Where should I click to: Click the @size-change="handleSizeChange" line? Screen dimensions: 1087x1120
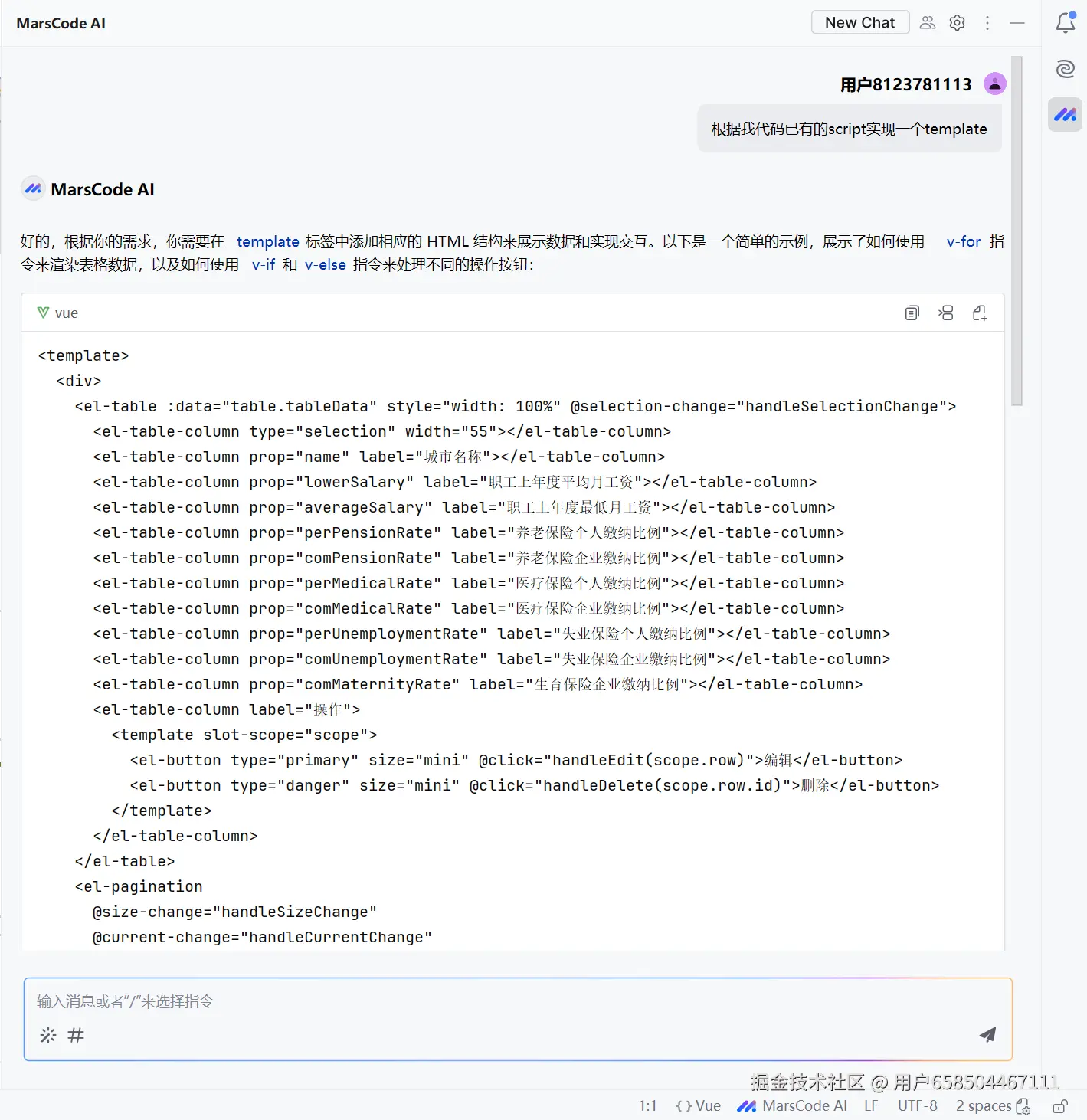click(x=234, y=912)
